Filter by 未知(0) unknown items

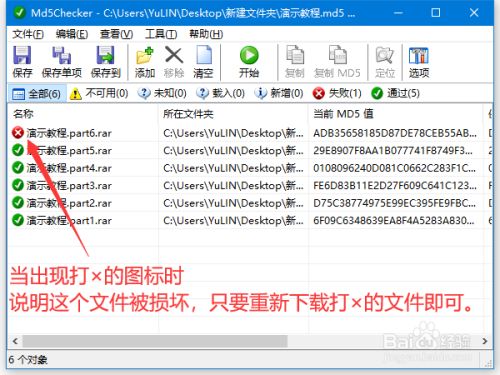click(x=162, y=93)
